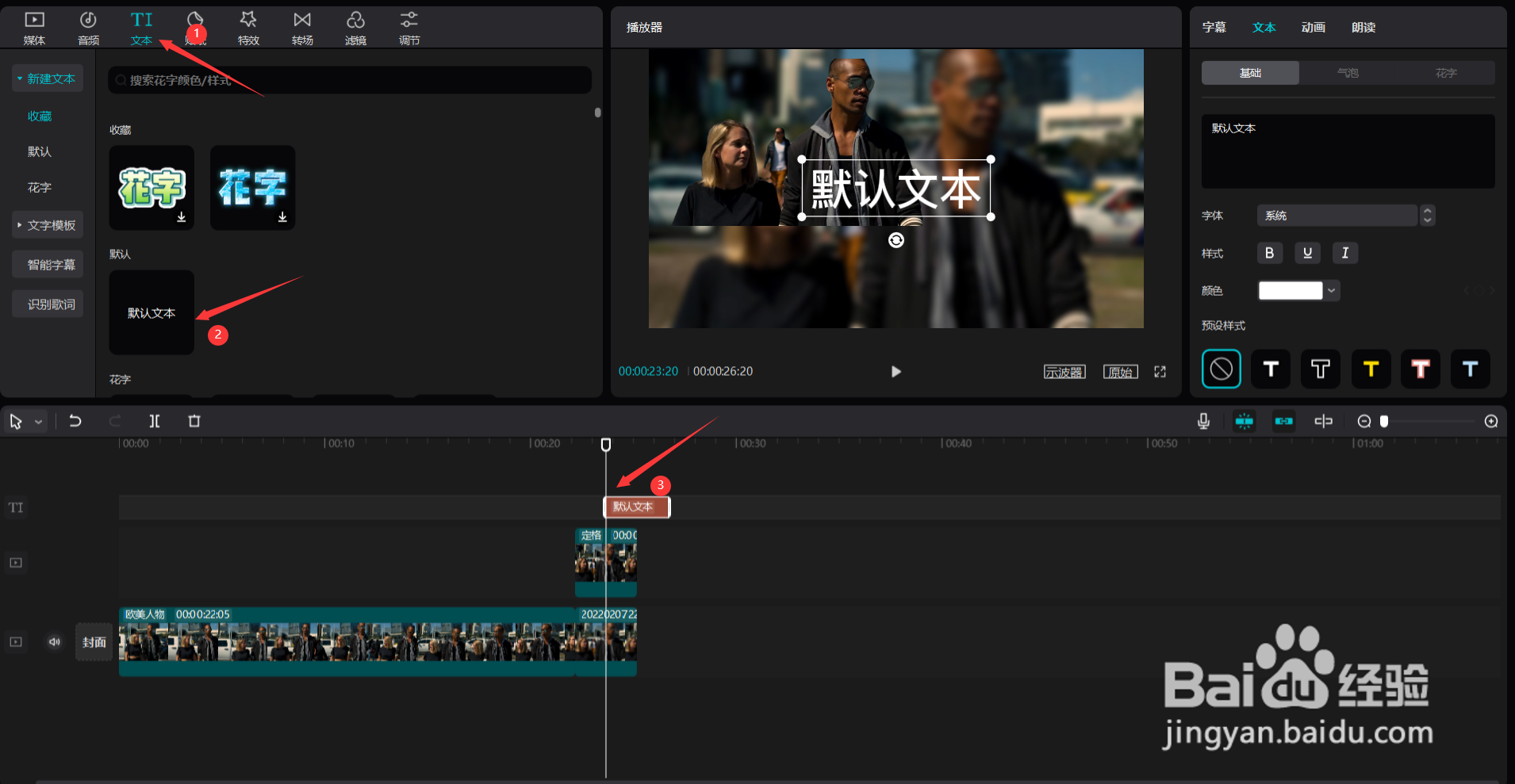Open the 音频 audio panel
The height and width of the screenshot is (784, 1515).
88,28
